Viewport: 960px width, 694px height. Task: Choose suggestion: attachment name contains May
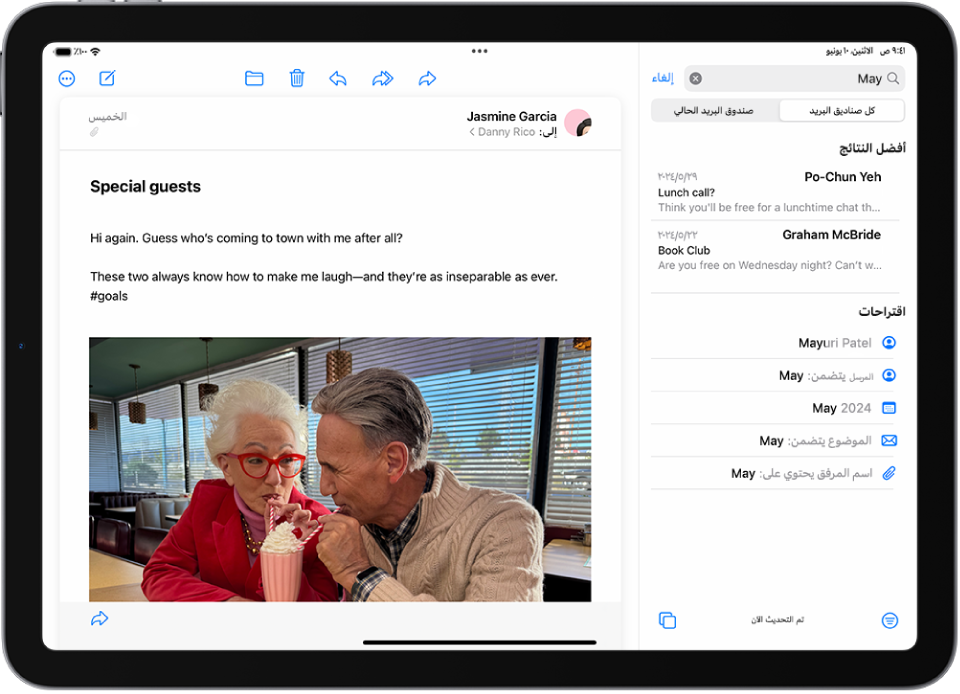click(774, 473)
